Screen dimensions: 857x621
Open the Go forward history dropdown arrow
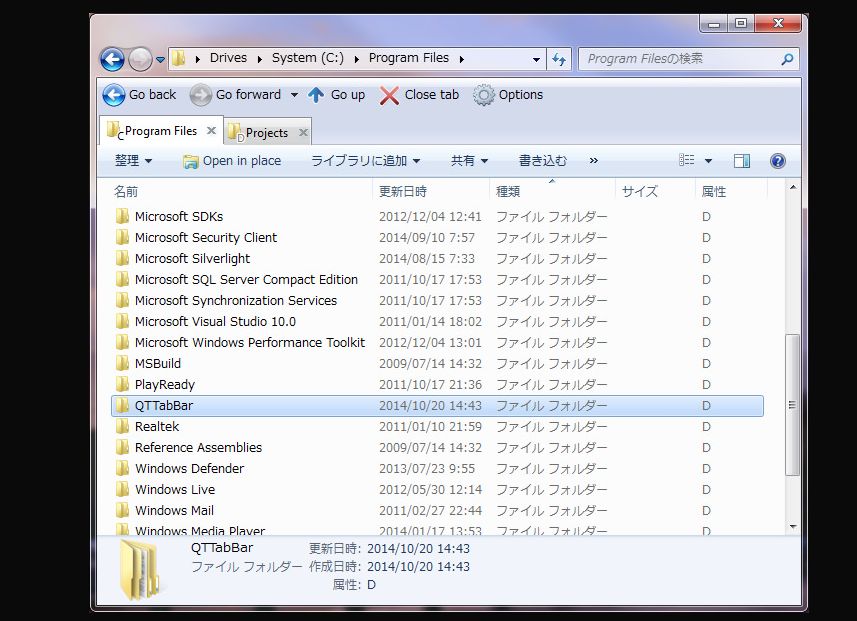click(294, 95)
